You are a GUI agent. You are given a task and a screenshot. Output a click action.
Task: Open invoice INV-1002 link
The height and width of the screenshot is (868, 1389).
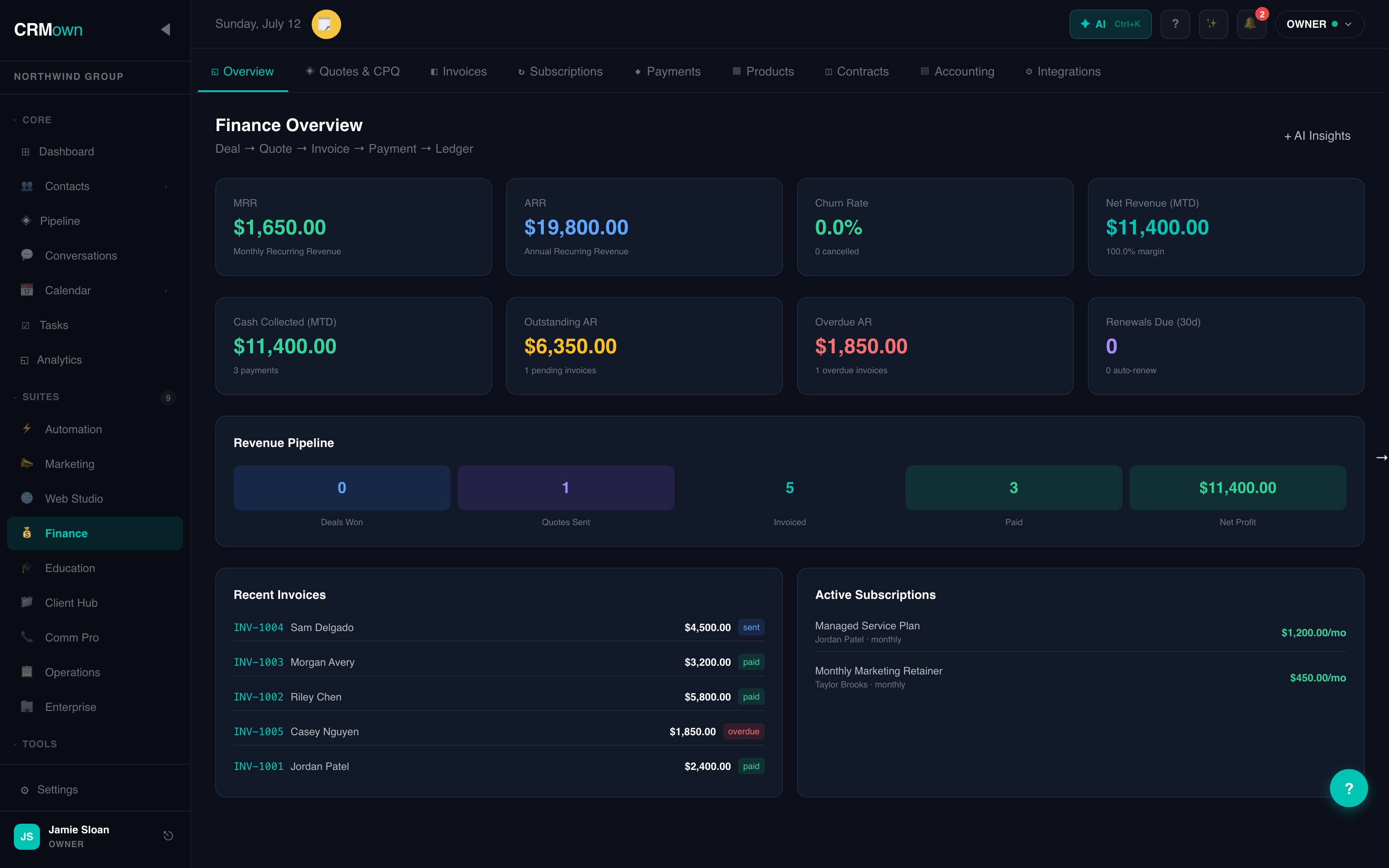point(258,697)
